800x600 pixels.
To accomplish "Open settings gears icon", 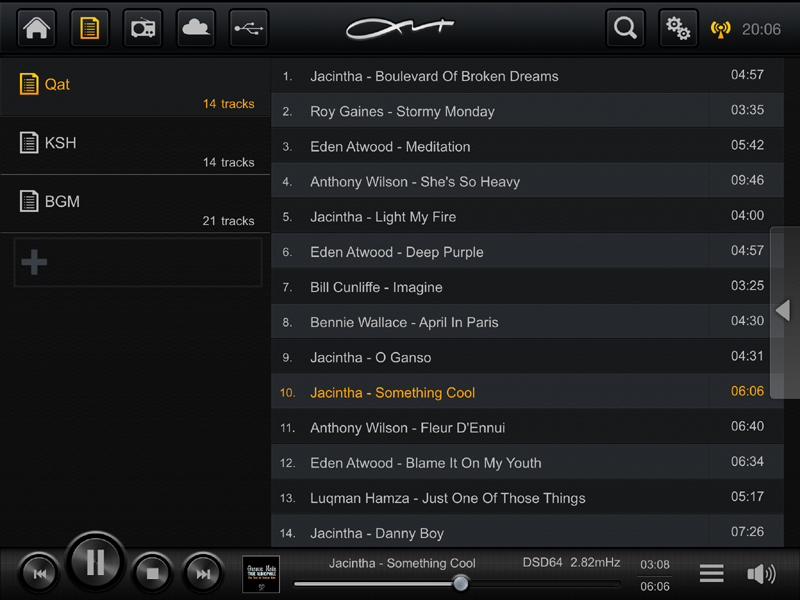I will click(679, 28).
